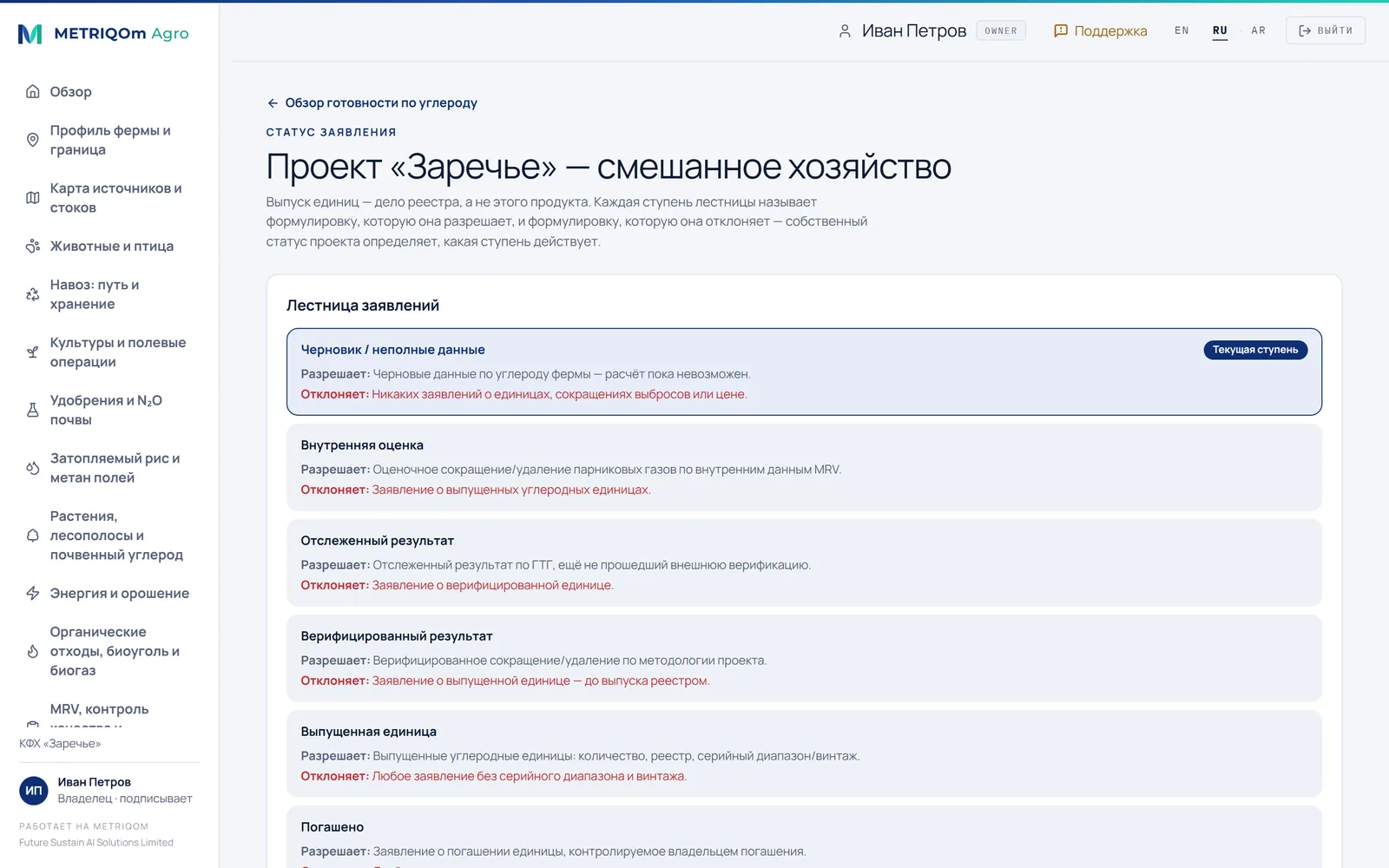Viewport: 1389px width, 868px height.
Task: Click Заявление о выпущенных углеродных единицах text
Action: [x=511, y=490]
